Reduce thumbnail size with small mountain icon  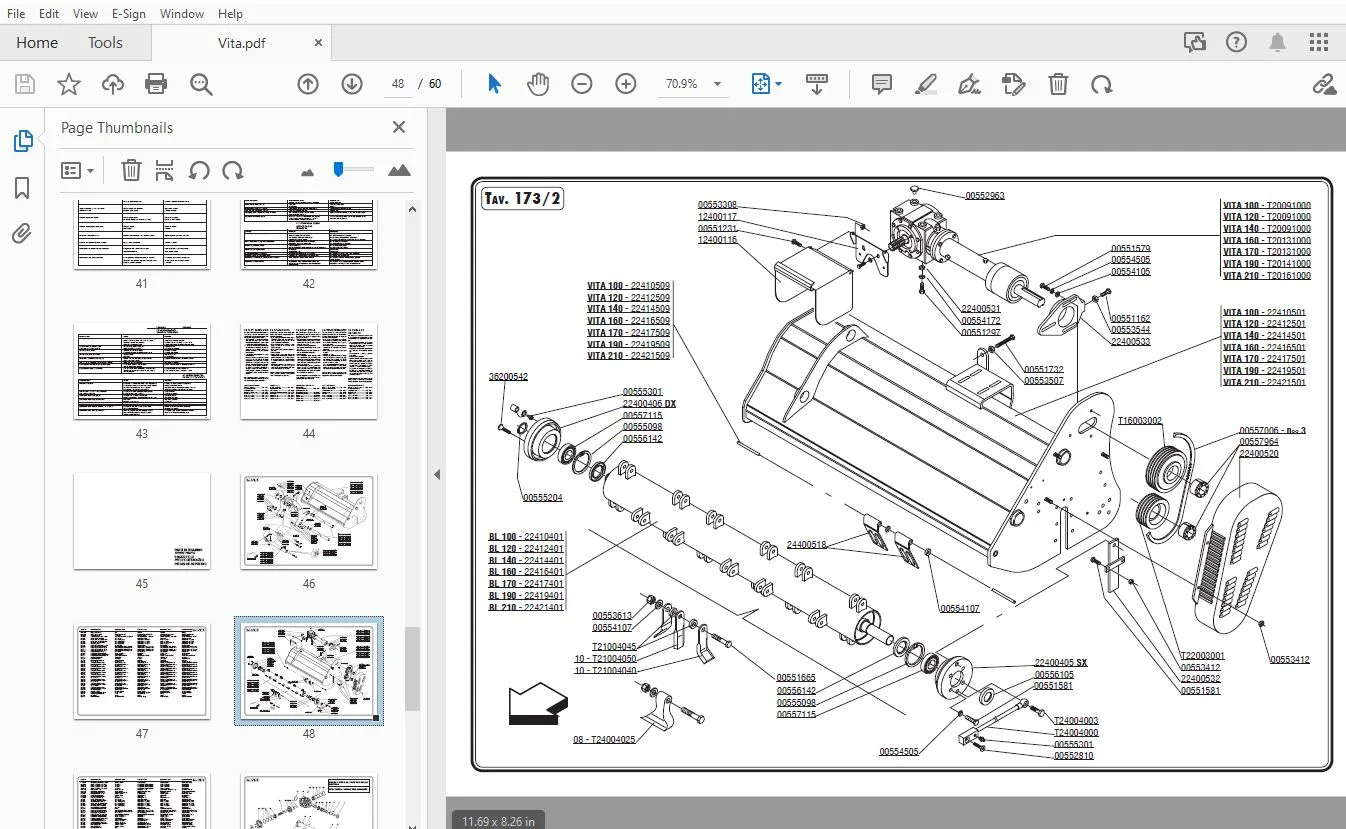point(307,172)
